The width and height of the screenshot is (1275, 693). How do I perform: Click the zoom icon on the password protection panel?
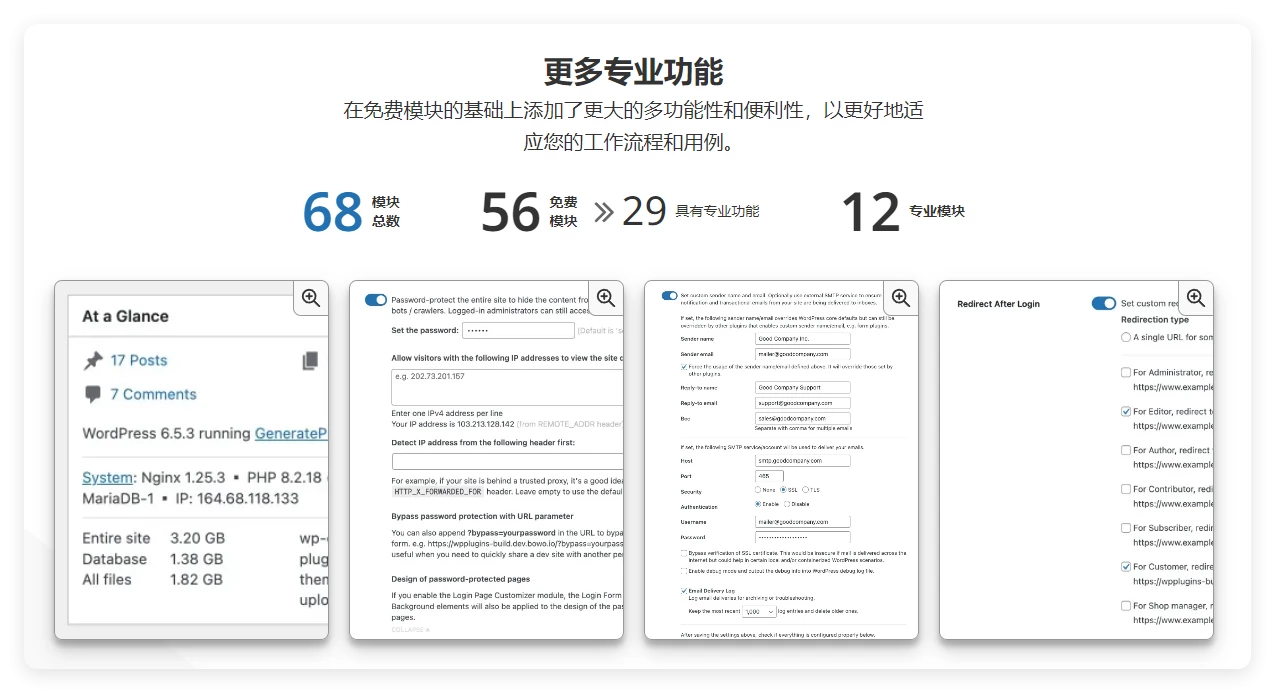coord(605,297)
